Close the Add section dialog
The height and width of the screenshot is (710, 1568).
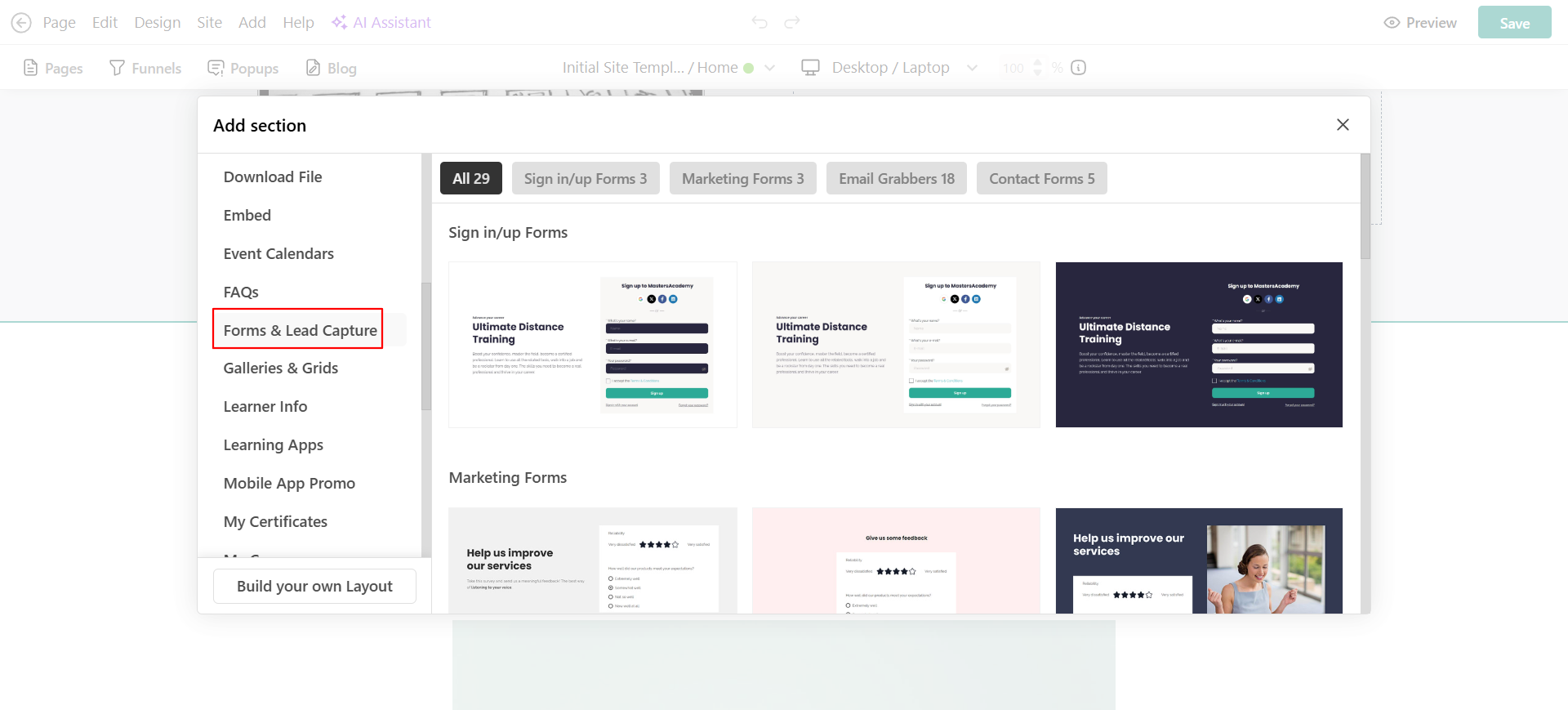pos(1343,125)
